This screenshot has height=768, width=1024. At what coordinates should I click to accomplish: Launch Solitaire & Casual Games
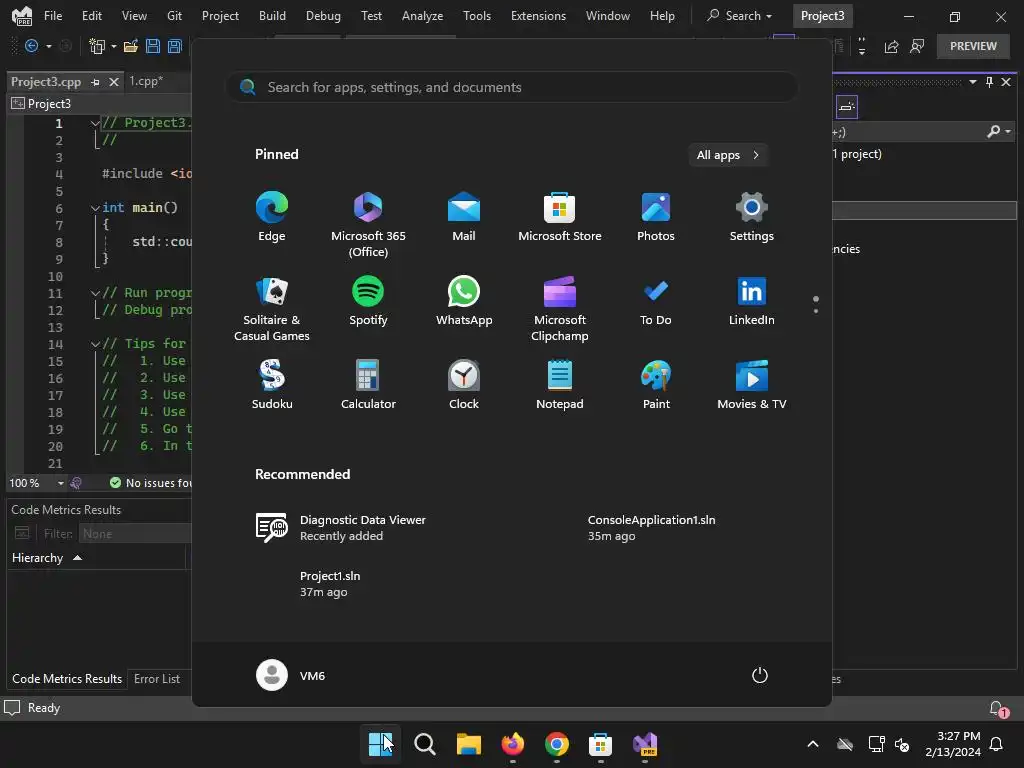272,308
